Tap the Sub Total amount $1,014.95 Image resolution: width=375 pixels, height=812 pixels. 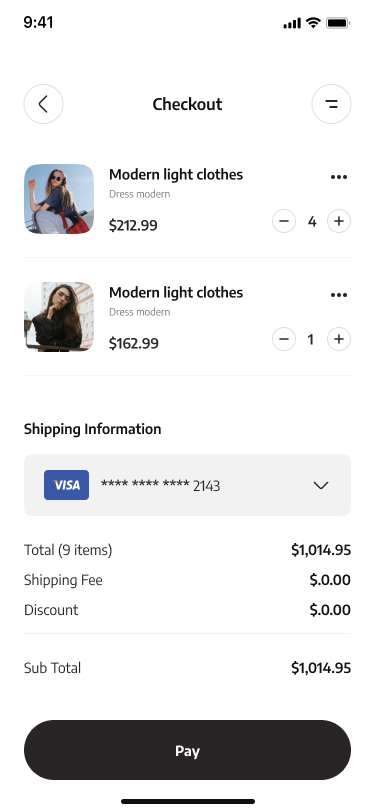(321, 668)
